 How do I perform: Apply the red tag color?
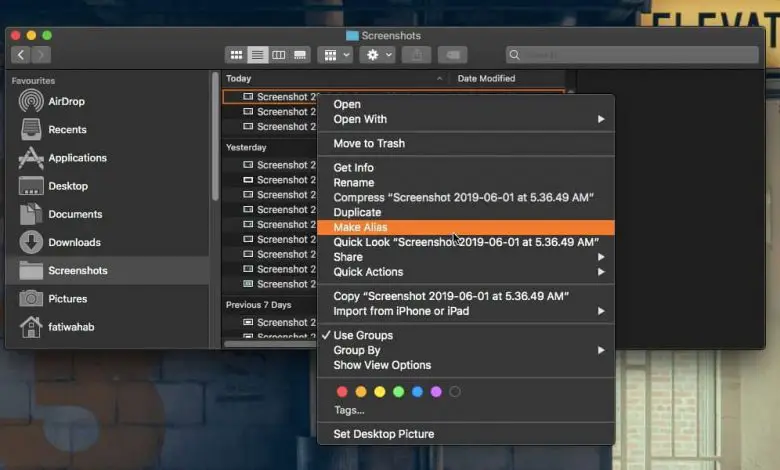342,392
